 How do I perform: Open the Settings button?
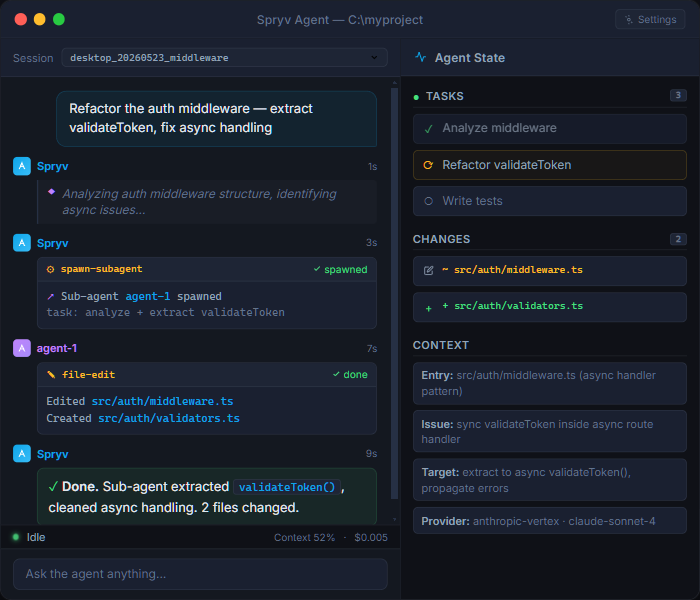click(650, 20)
